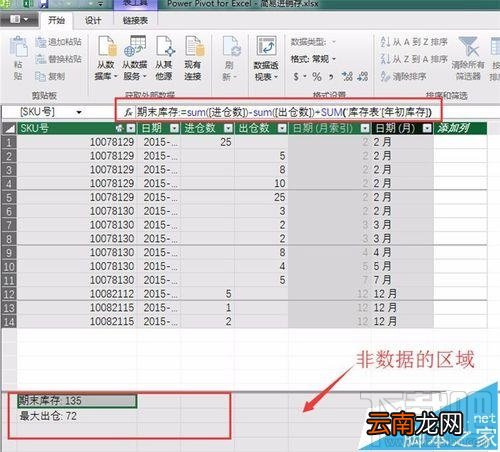Click SKU 10082115 in row 13
500x452 pixels.
click(x=77, y=308)
